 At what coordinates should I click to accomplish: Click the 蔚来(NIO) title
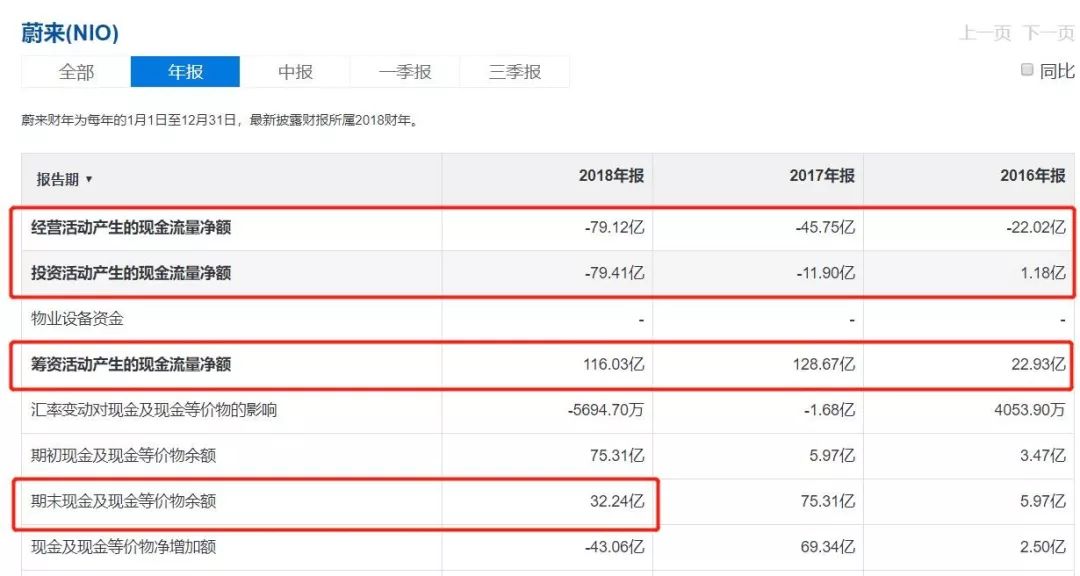click(70, 32)
